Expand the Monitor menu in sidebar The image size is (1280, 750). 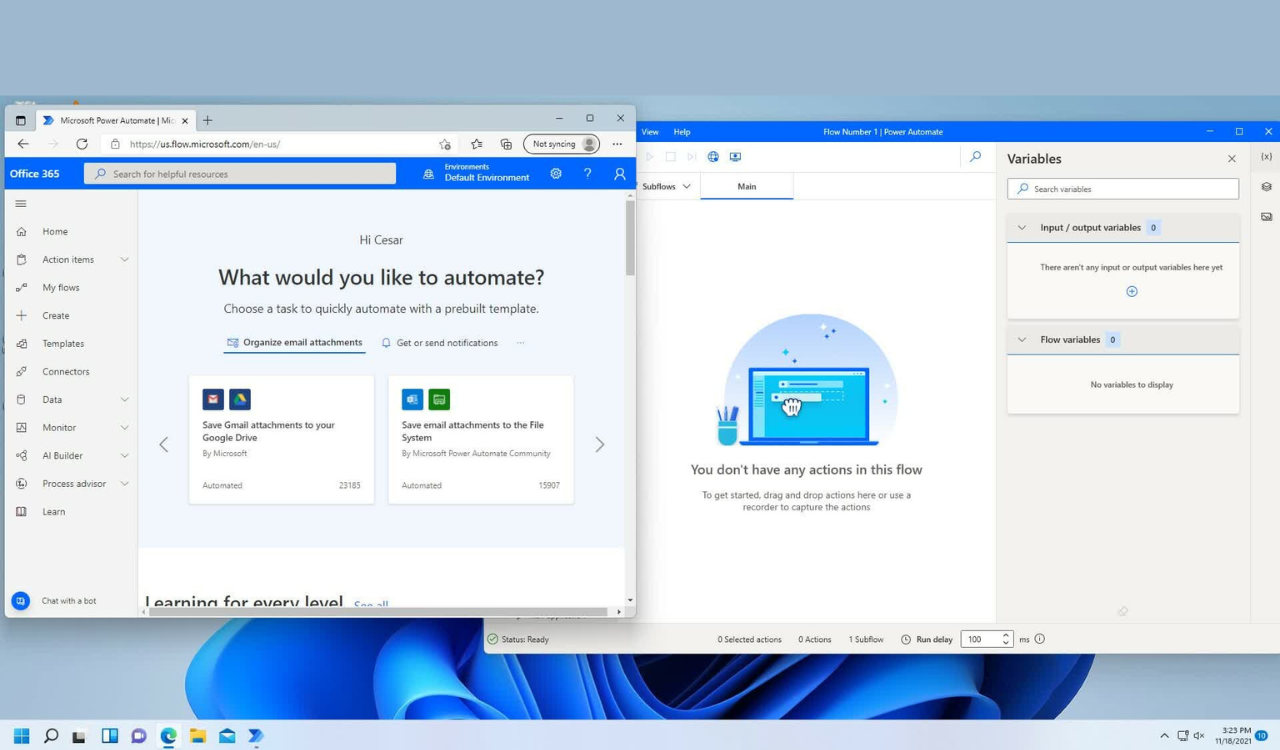click(125, 427)
